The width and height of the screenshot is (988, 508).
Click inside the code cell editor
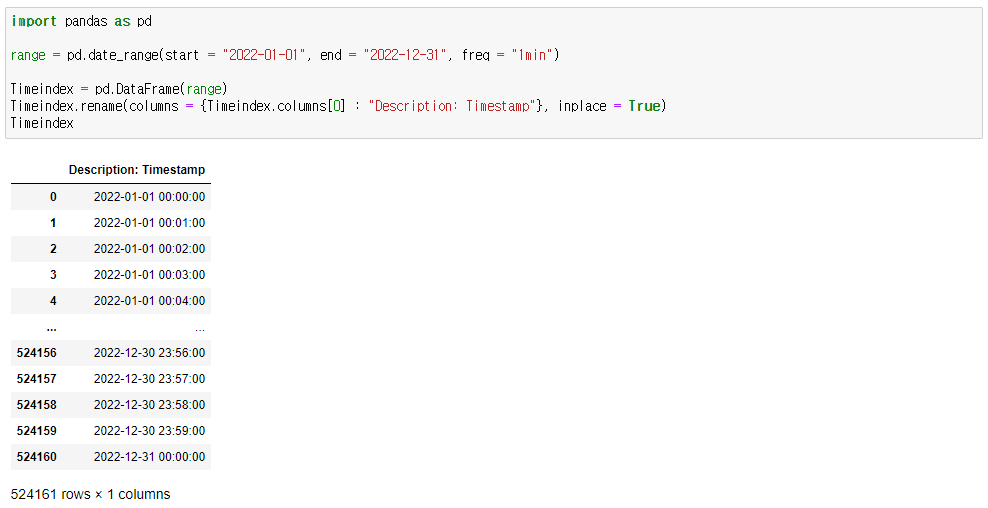pos(494,73)
